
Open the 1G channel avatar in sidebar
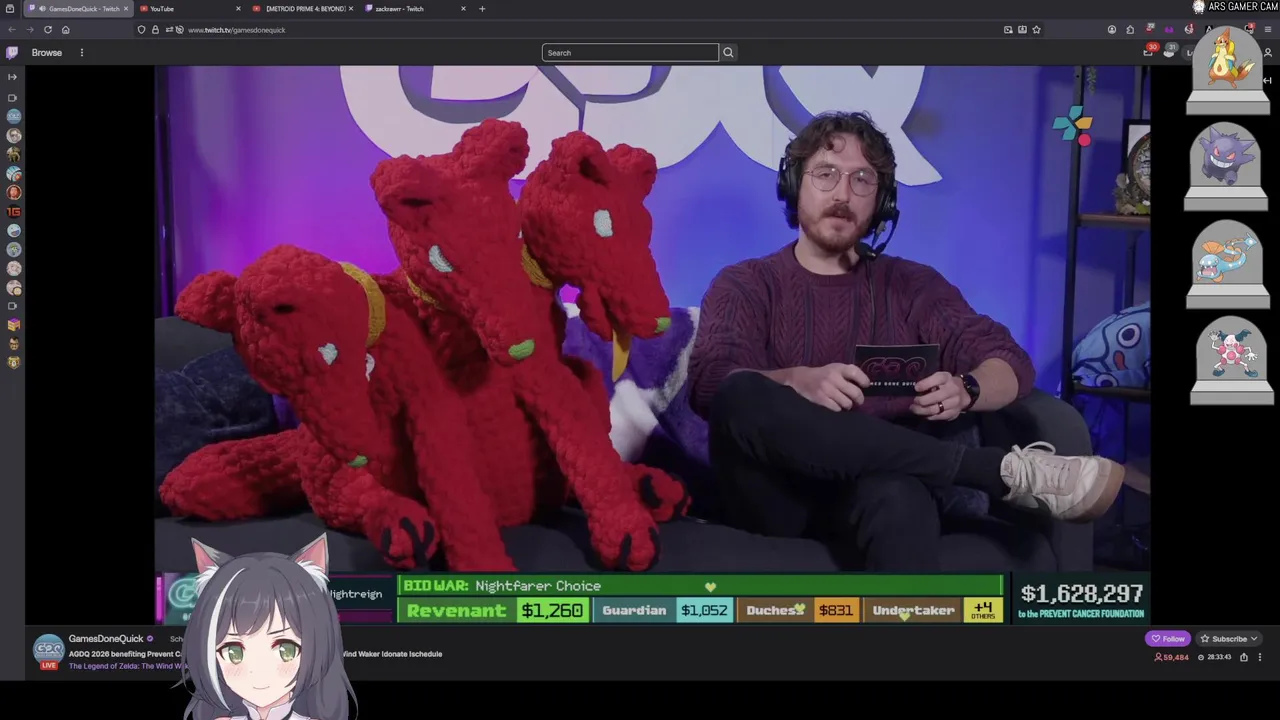[13, 212]
